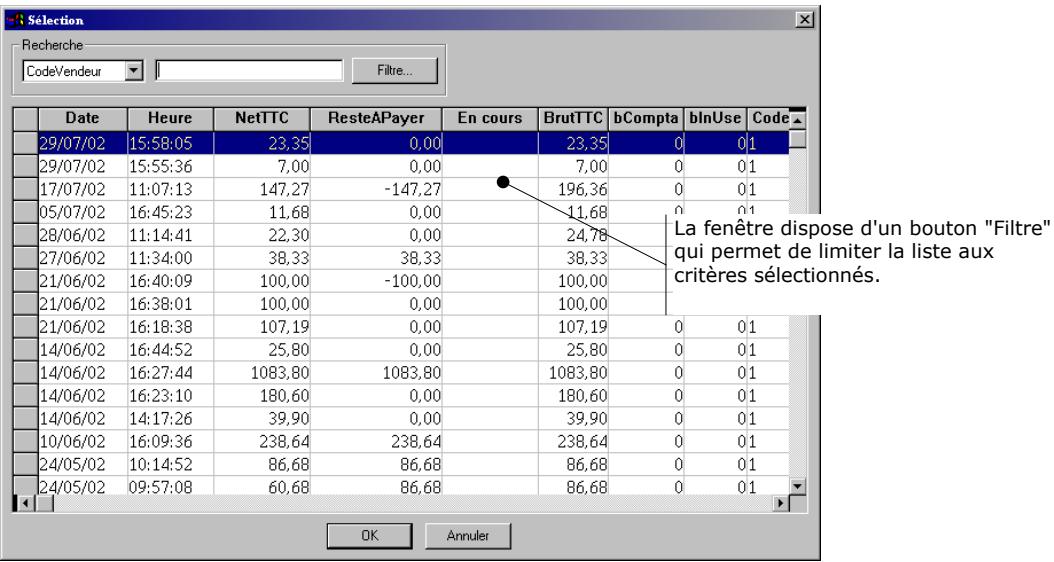The height and width of the screenshot is (562, 1054).
Task: Click the time 16:18:38 cell
Action: 170,327
